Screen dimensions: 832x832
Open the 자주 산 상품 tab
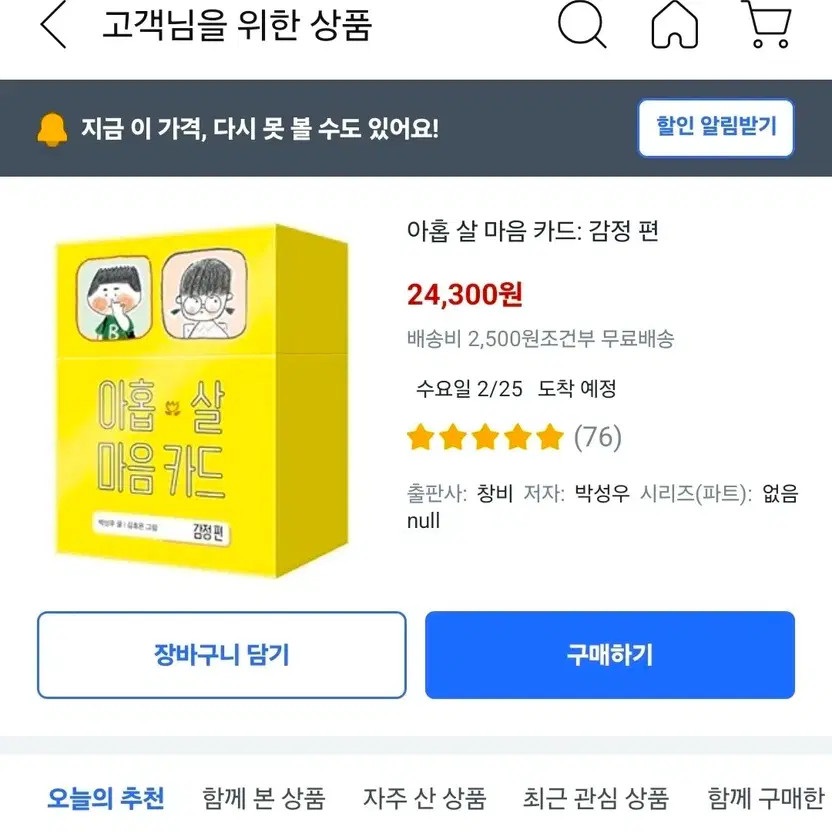tap(424, 798)
